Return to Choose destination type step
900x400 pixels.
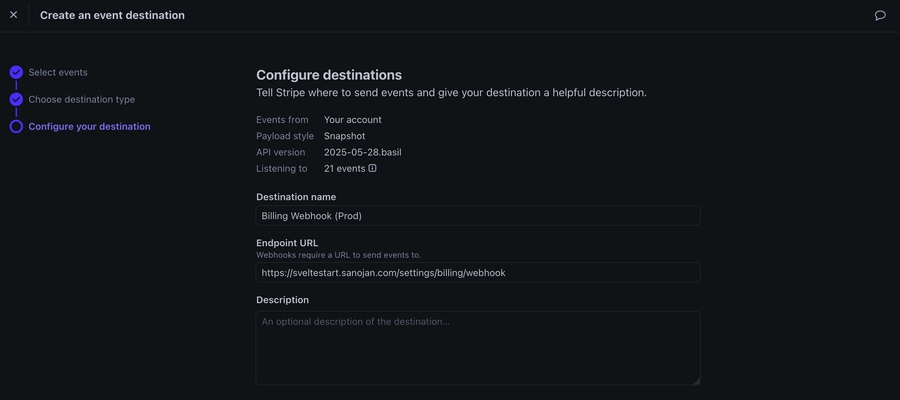(x=81, y=99)
